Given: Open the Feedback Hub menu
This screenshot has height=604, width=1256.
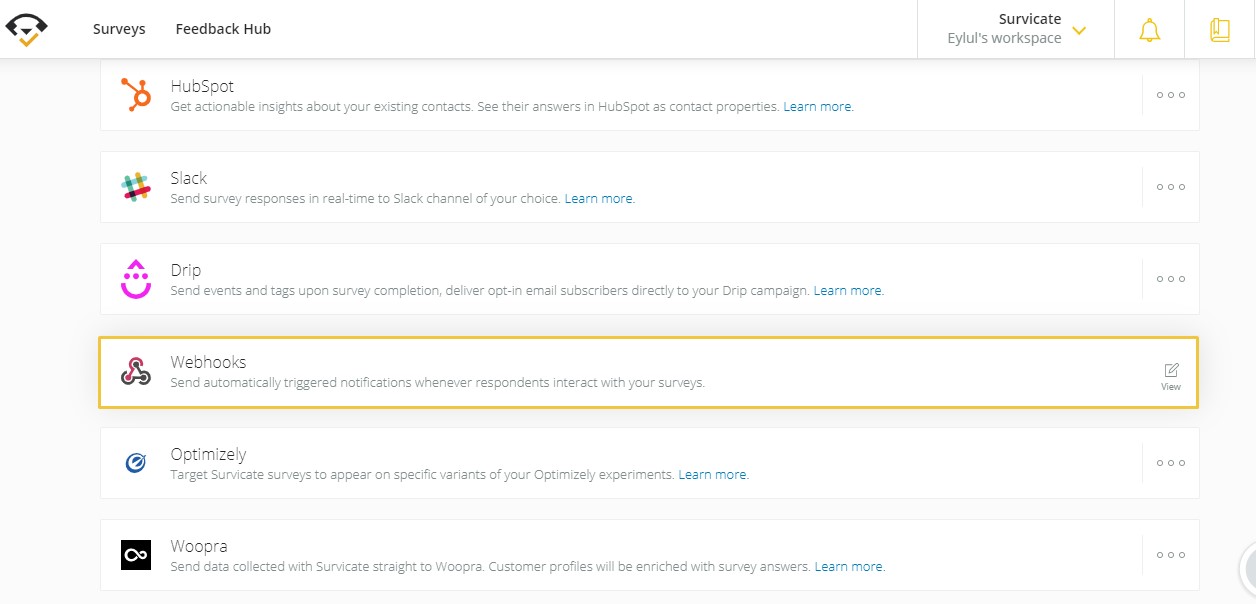Looking at the screenshot, I should click(223, 29).
